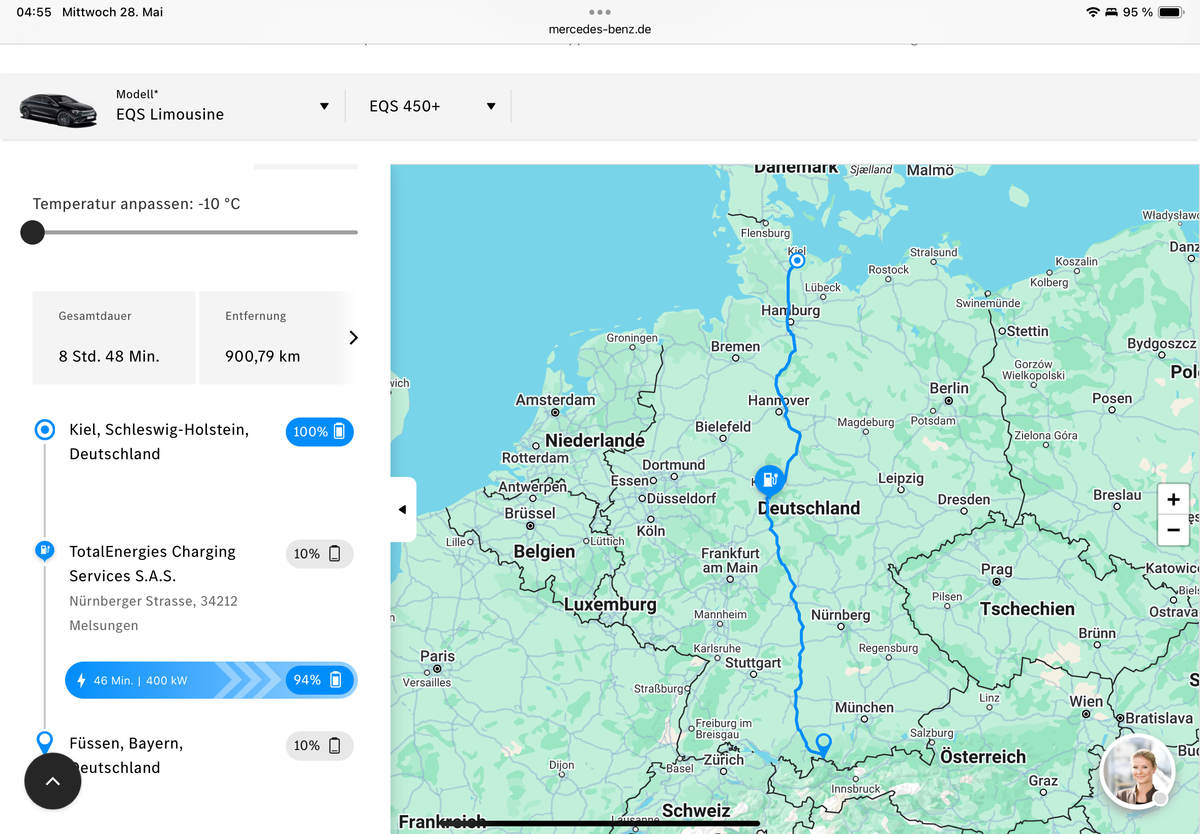Click the Amsterdam label on the map
This screenshot has height=834, width=1200.
pos(555,400)
